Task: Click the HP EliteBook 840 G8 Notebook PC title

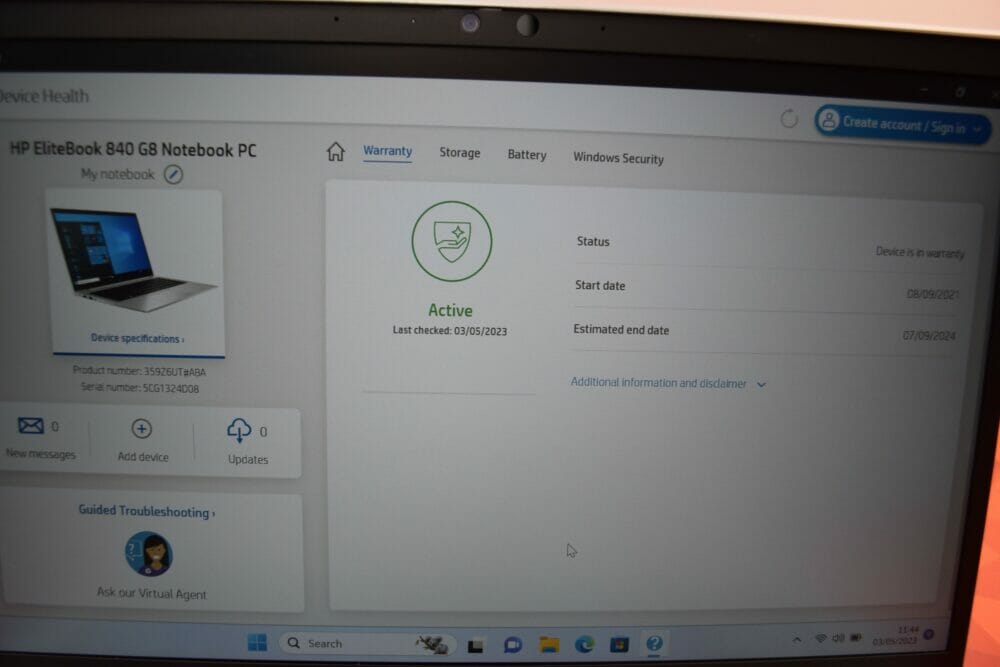Action: [133, 149]
